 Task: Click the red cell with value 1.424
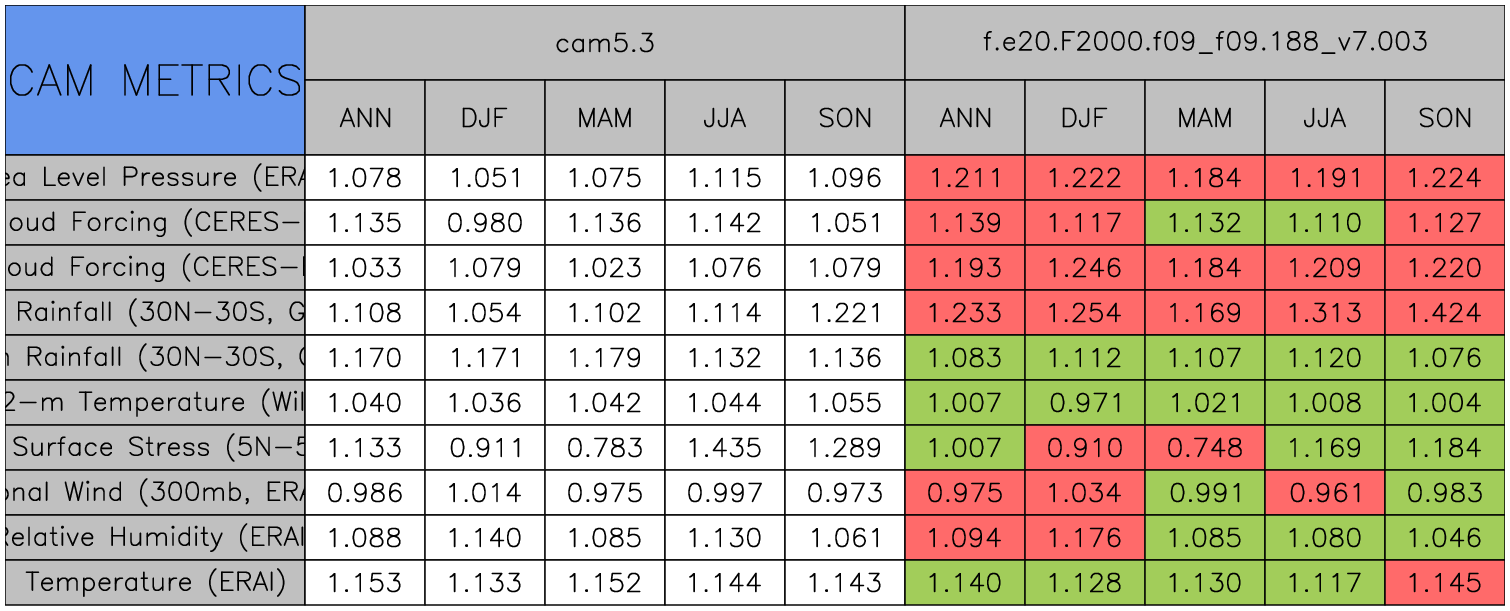coord(1445,313)
